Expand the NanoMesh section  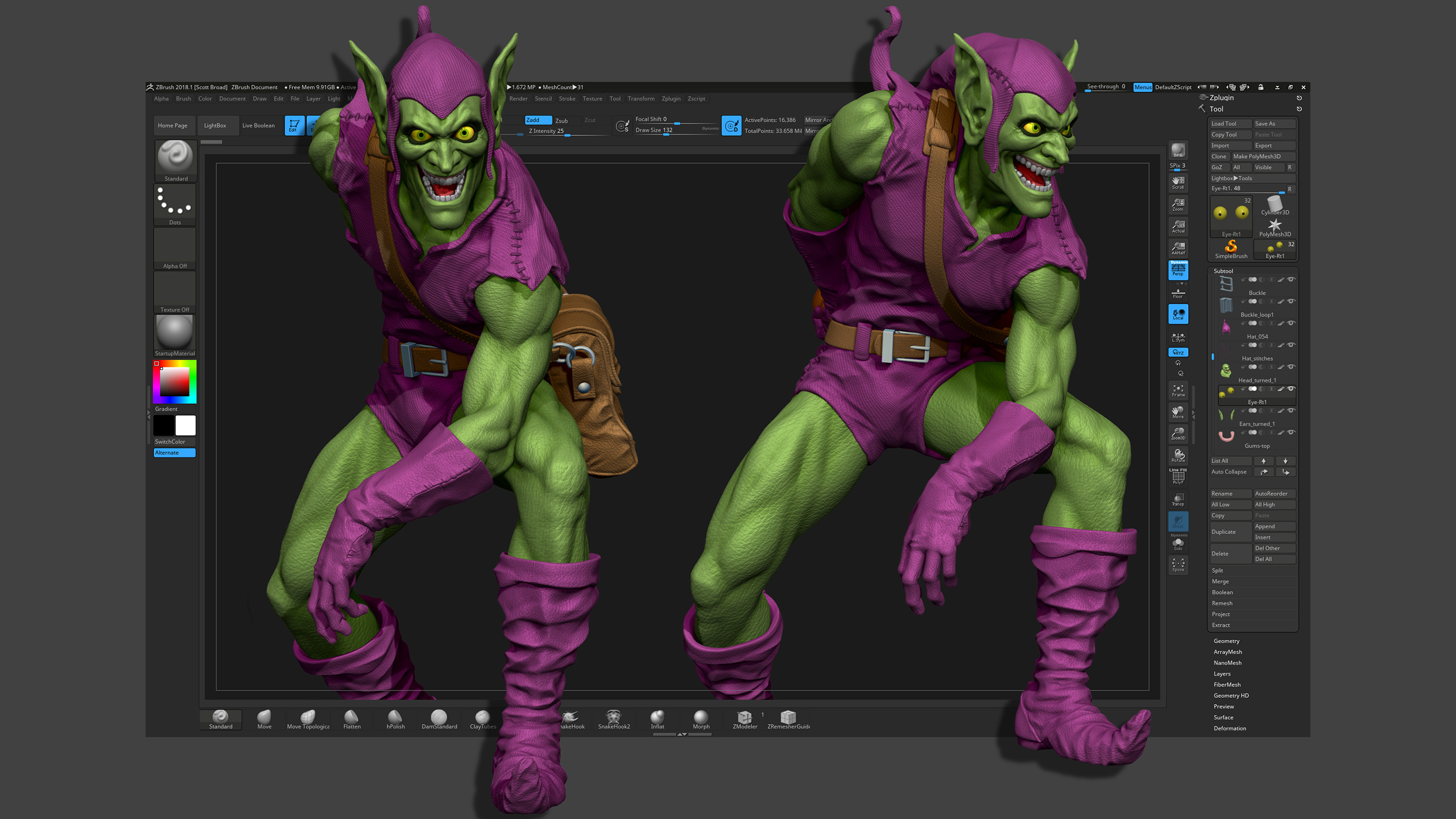1227,663
